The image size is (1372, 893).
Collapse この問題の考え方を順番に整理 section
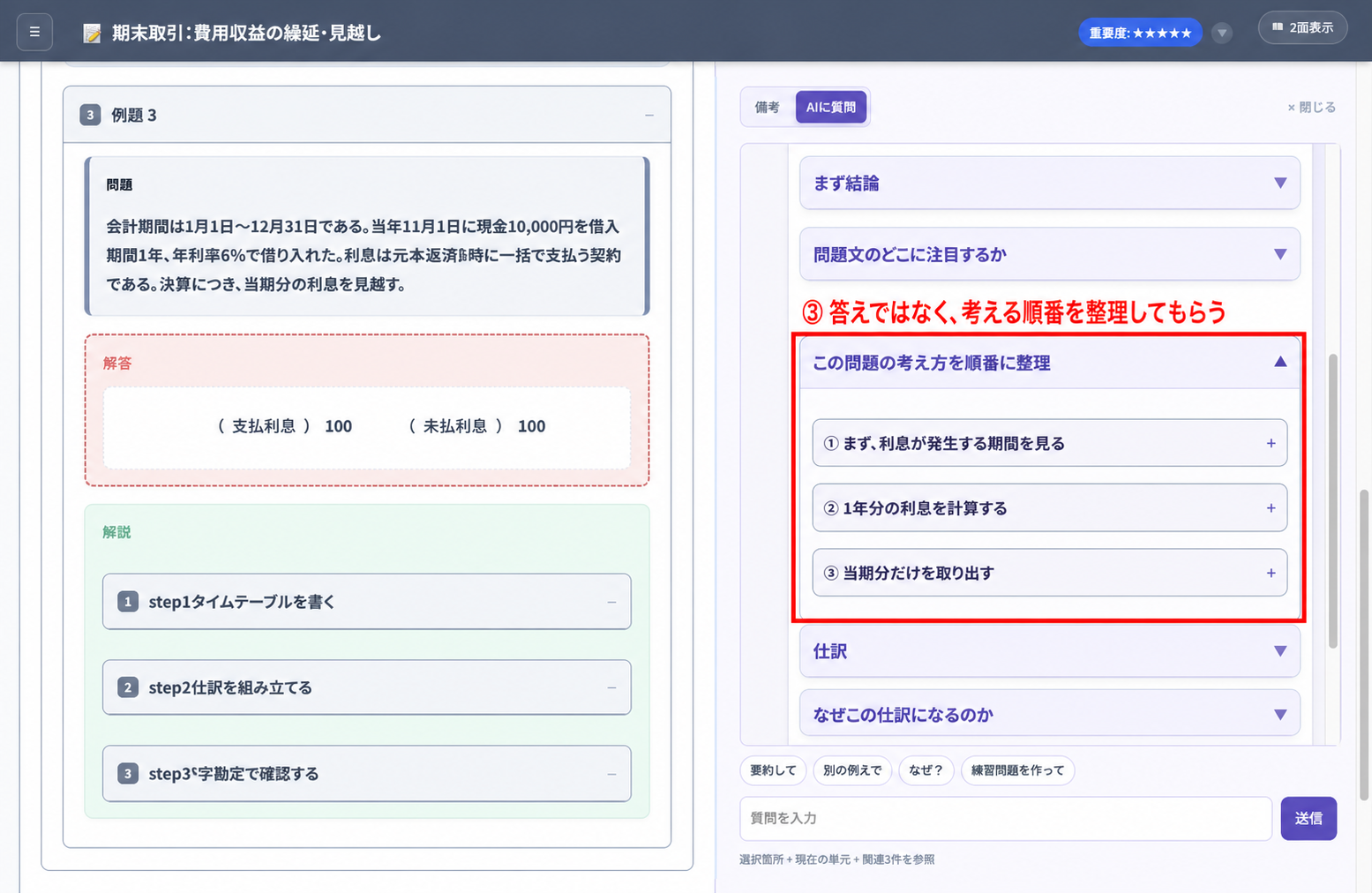(x=1049, y=363)
